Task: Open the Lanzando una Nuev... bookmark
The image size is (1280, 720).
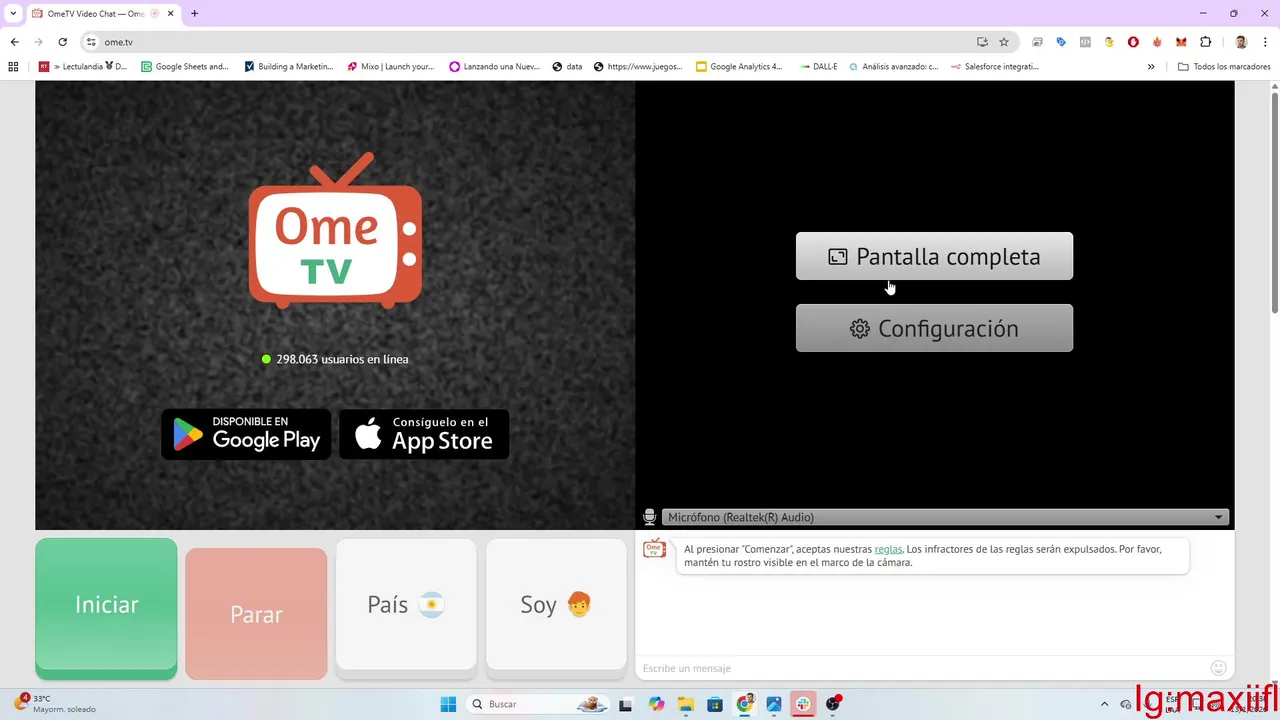Action: pyautogui.click(x=495, y=67)
